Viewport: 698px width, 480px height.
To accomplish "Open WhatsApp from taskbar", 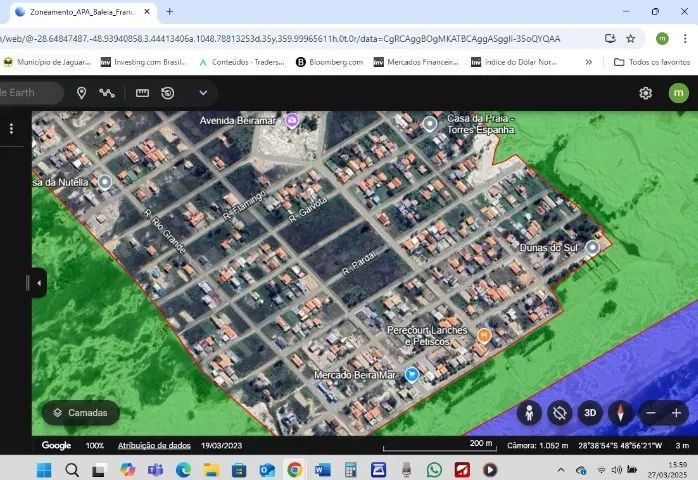I will (x=434, y=470).
